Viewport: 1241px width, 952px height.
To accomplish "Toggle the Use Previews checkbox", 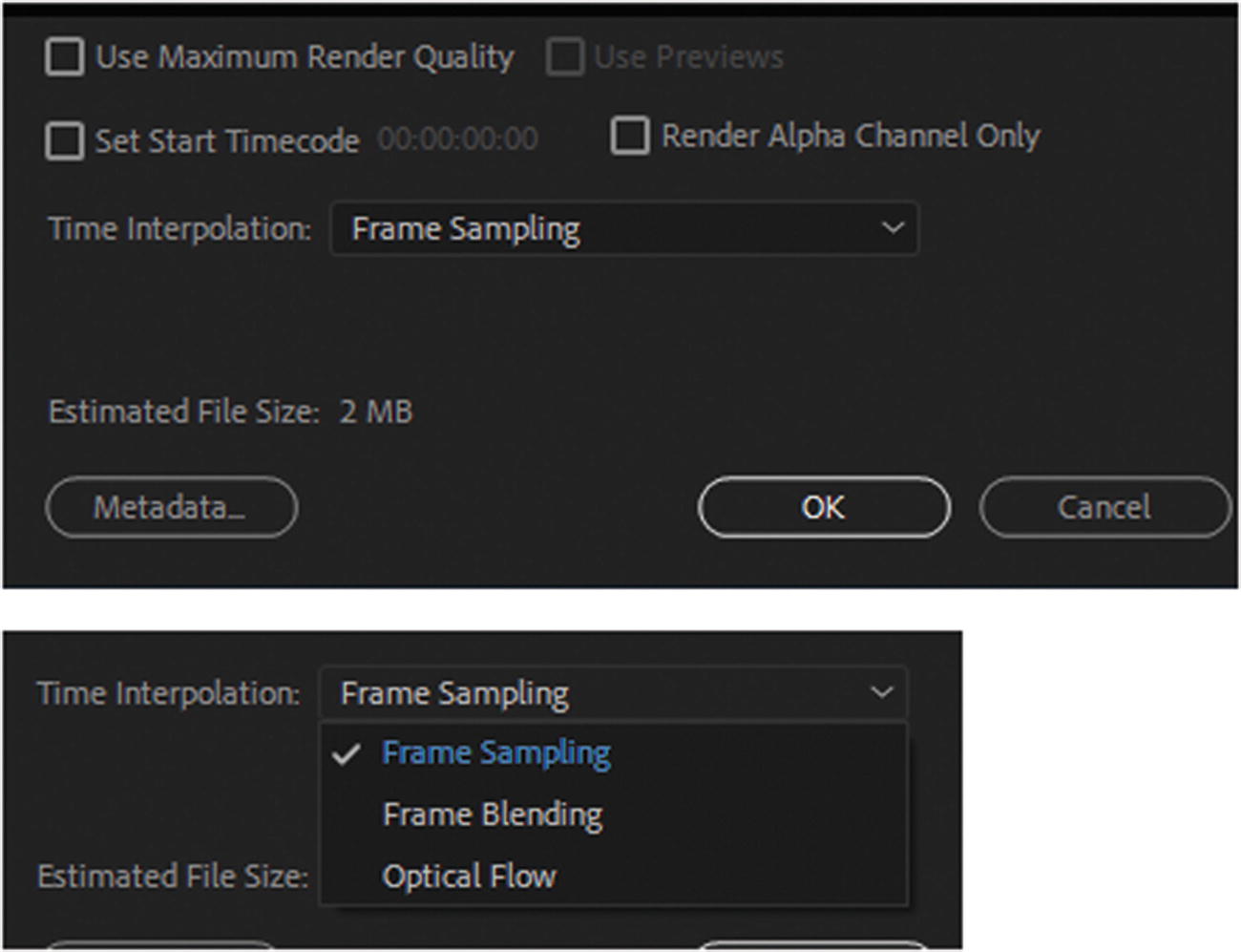I will pos(564,57).
